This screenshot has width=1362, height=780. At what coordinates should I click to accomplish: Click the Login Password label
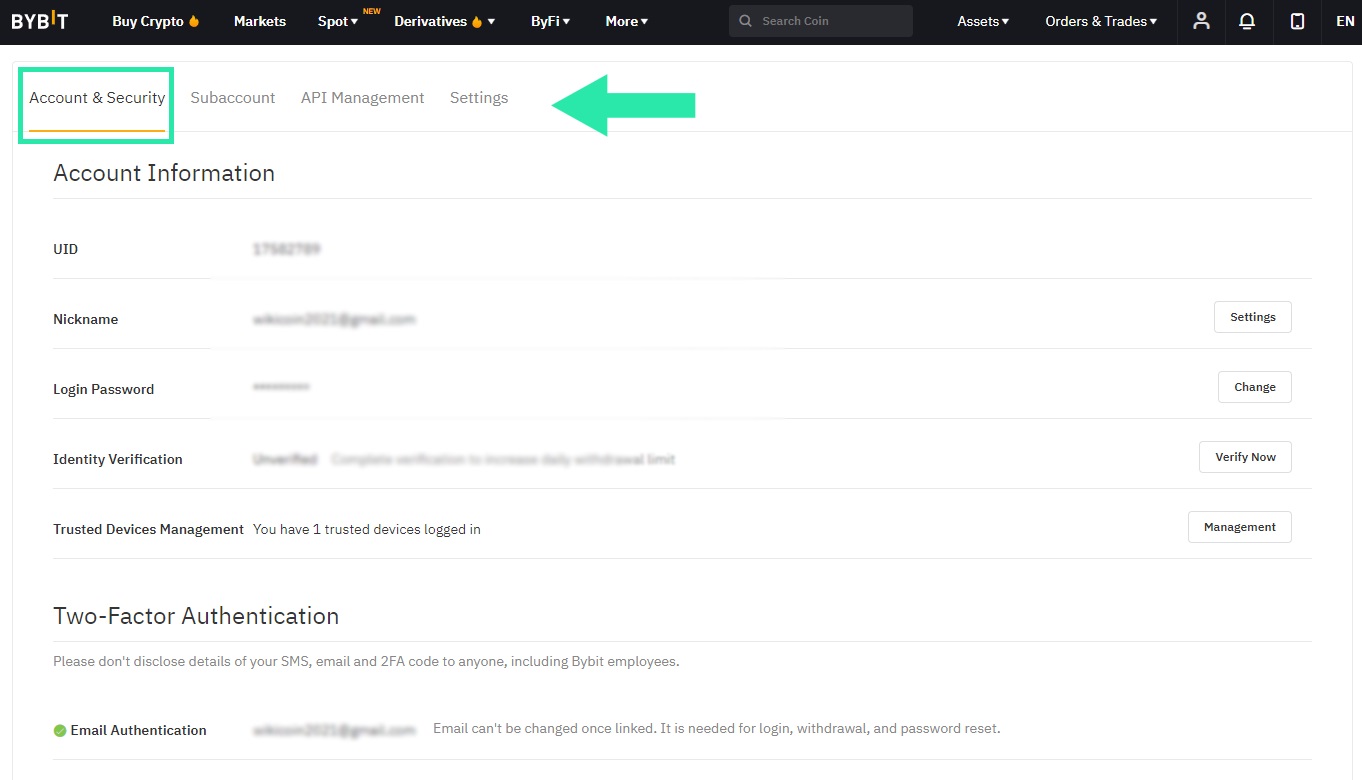[x=103, y=389]
